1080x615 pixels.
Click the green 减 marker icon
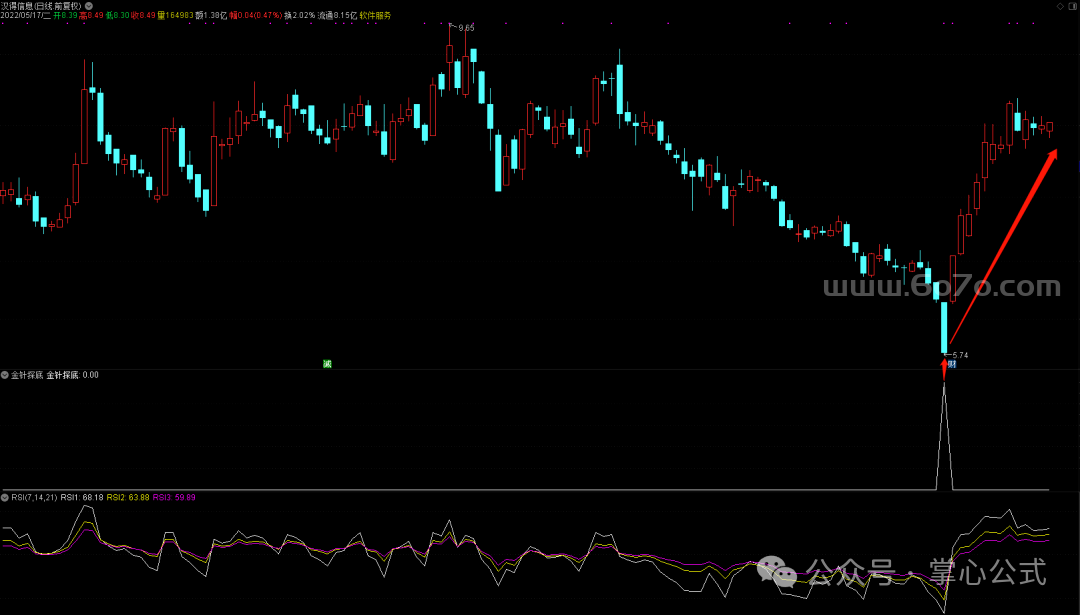[326, 363]
